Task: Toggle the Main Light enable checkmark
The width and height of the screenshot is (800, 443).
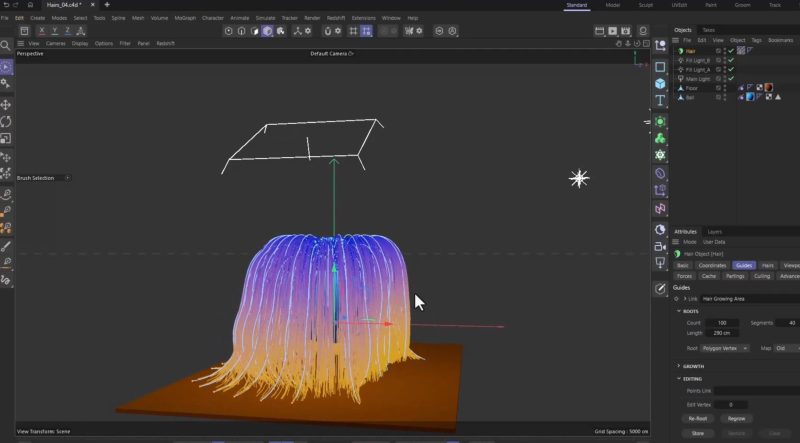Action: tap(731, 79)
